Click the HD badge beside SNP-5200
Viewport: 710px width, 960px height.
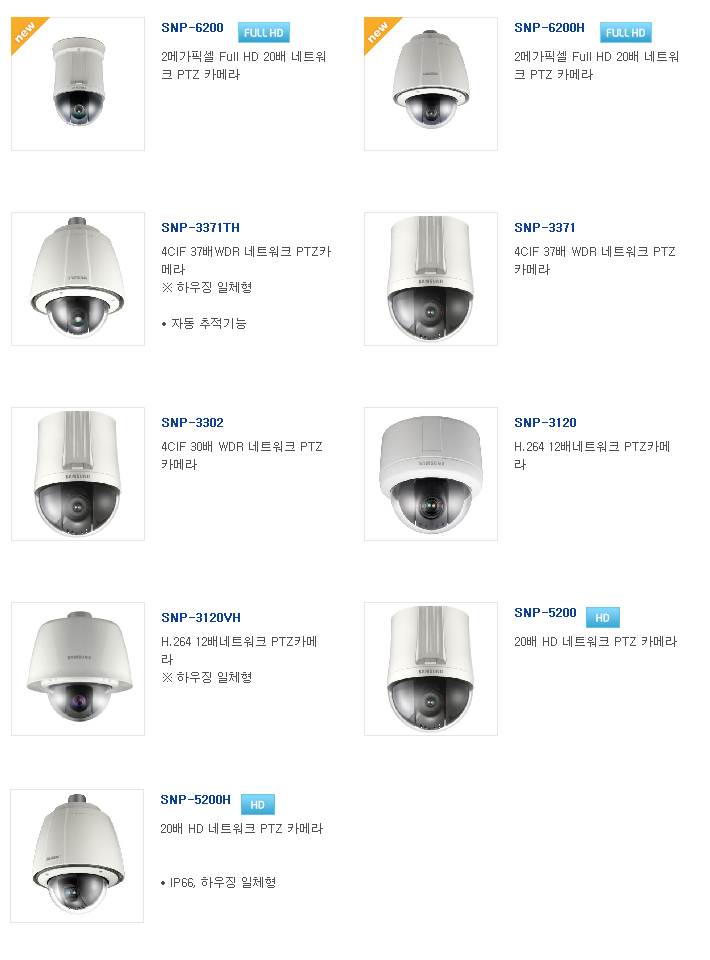click(603, 617)
